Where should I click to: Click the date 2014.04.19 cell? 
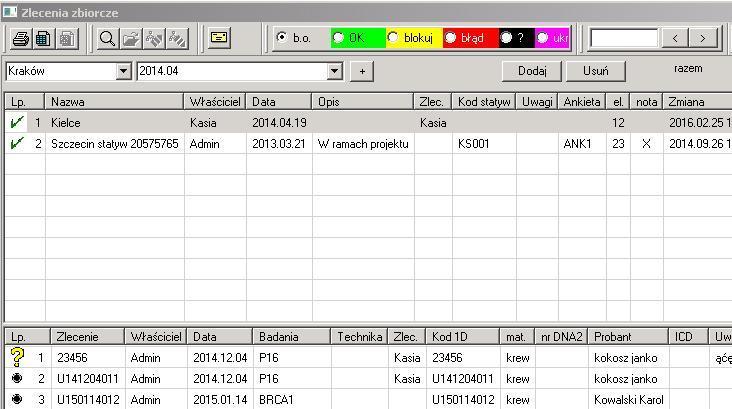pyautogui.click(x=279, y=122)
